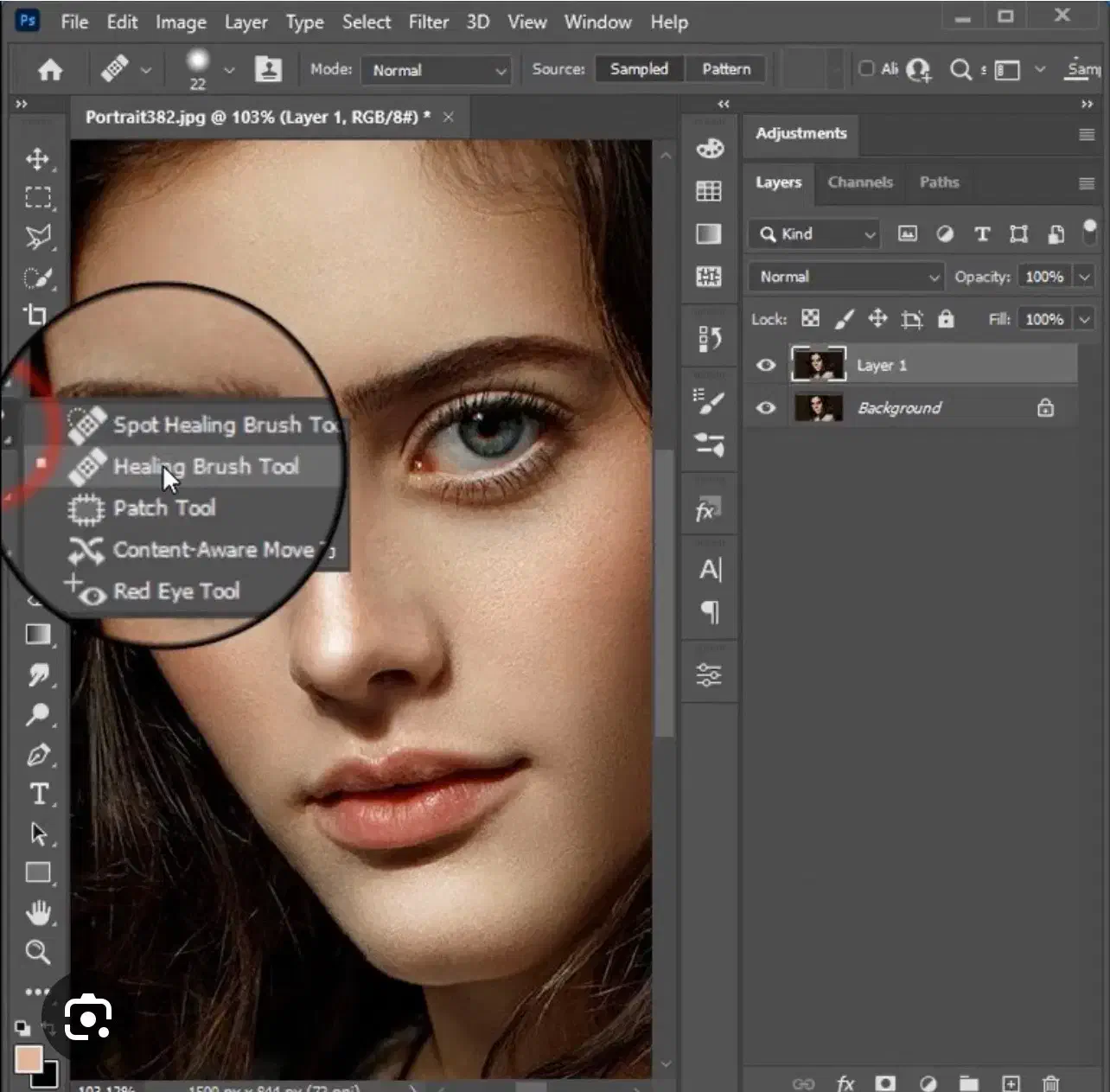The height and width of the screenshot is (1092, 1110).
Task: Select the Rectangular Marquee tool
Action: (37, 198)
